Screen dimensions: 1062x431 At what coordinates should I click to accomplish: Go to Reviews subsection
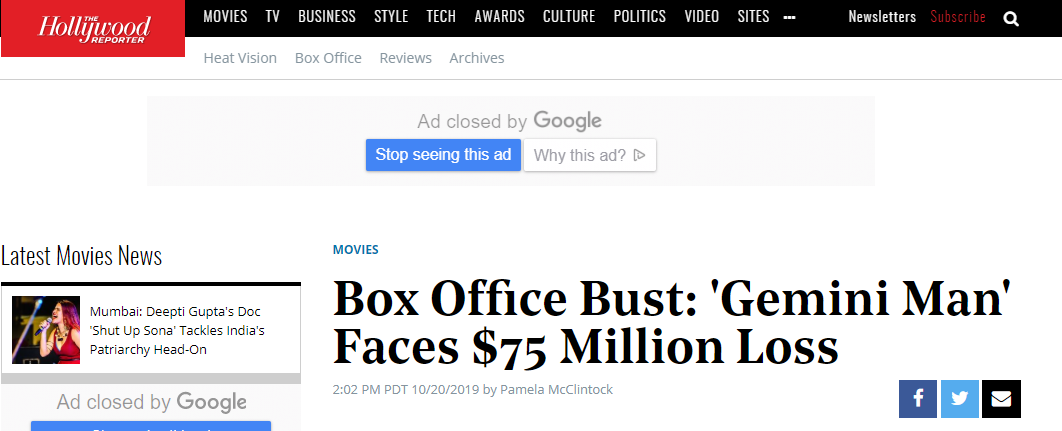405,58
